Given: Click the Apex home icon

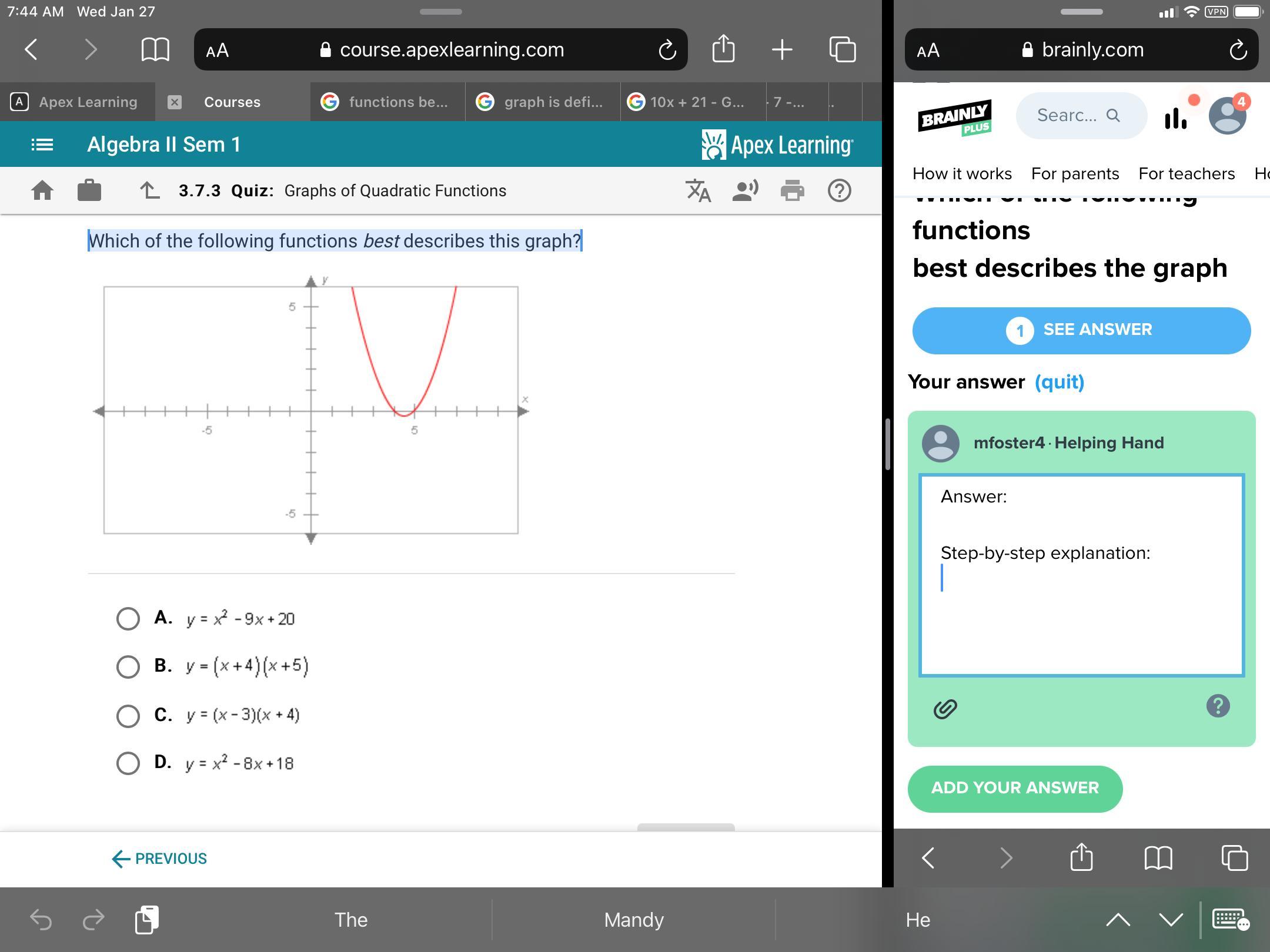Looking at the screenshot, I should [42, 190].
